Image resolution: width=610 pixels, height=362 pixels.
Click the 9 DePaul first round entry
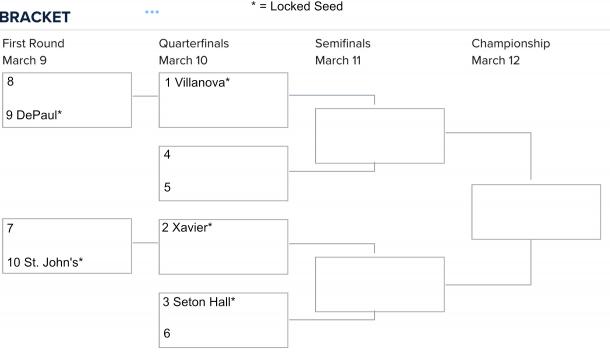(34, 115)
